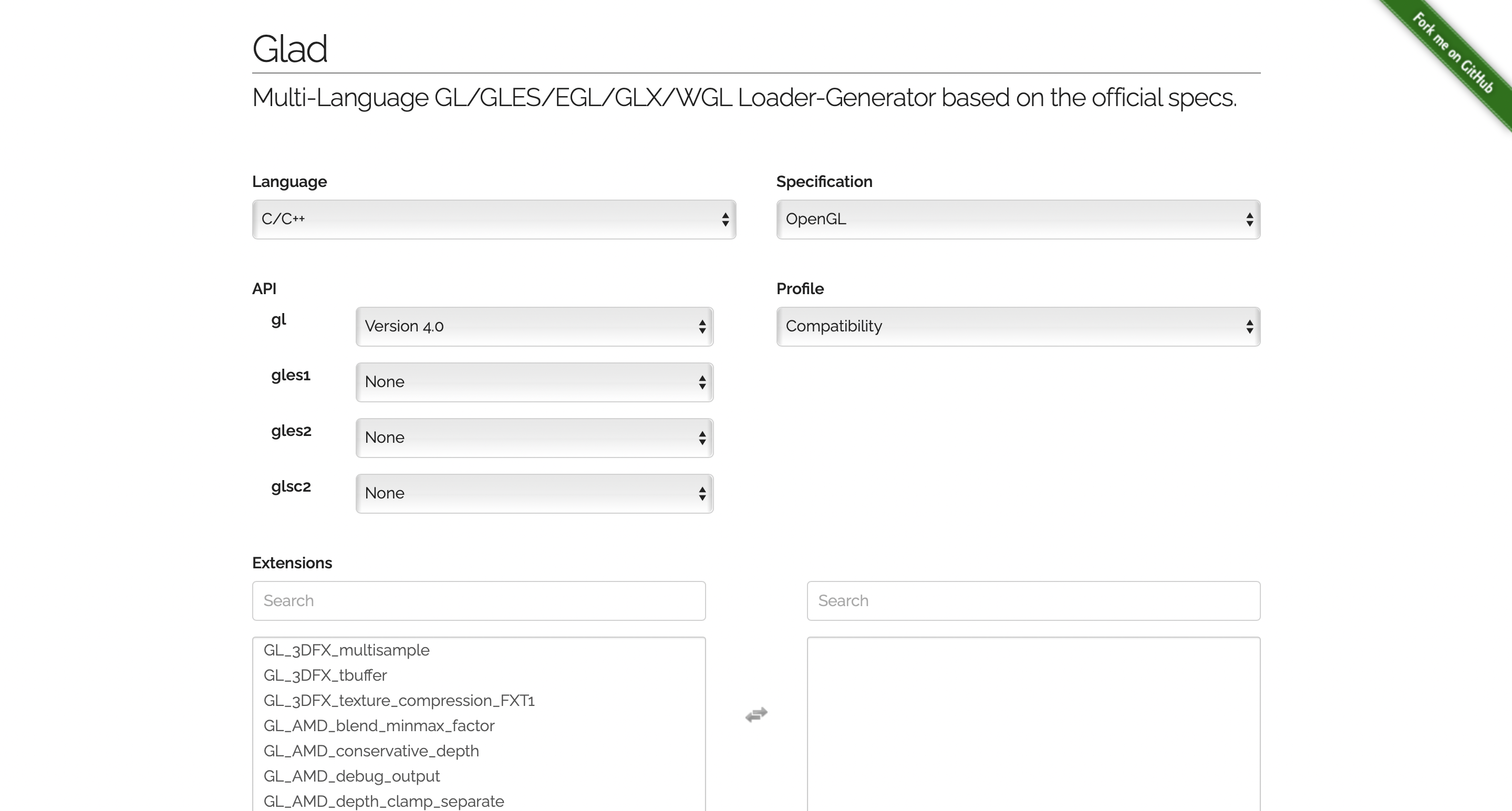Click the Glad page title

[289, 49]
